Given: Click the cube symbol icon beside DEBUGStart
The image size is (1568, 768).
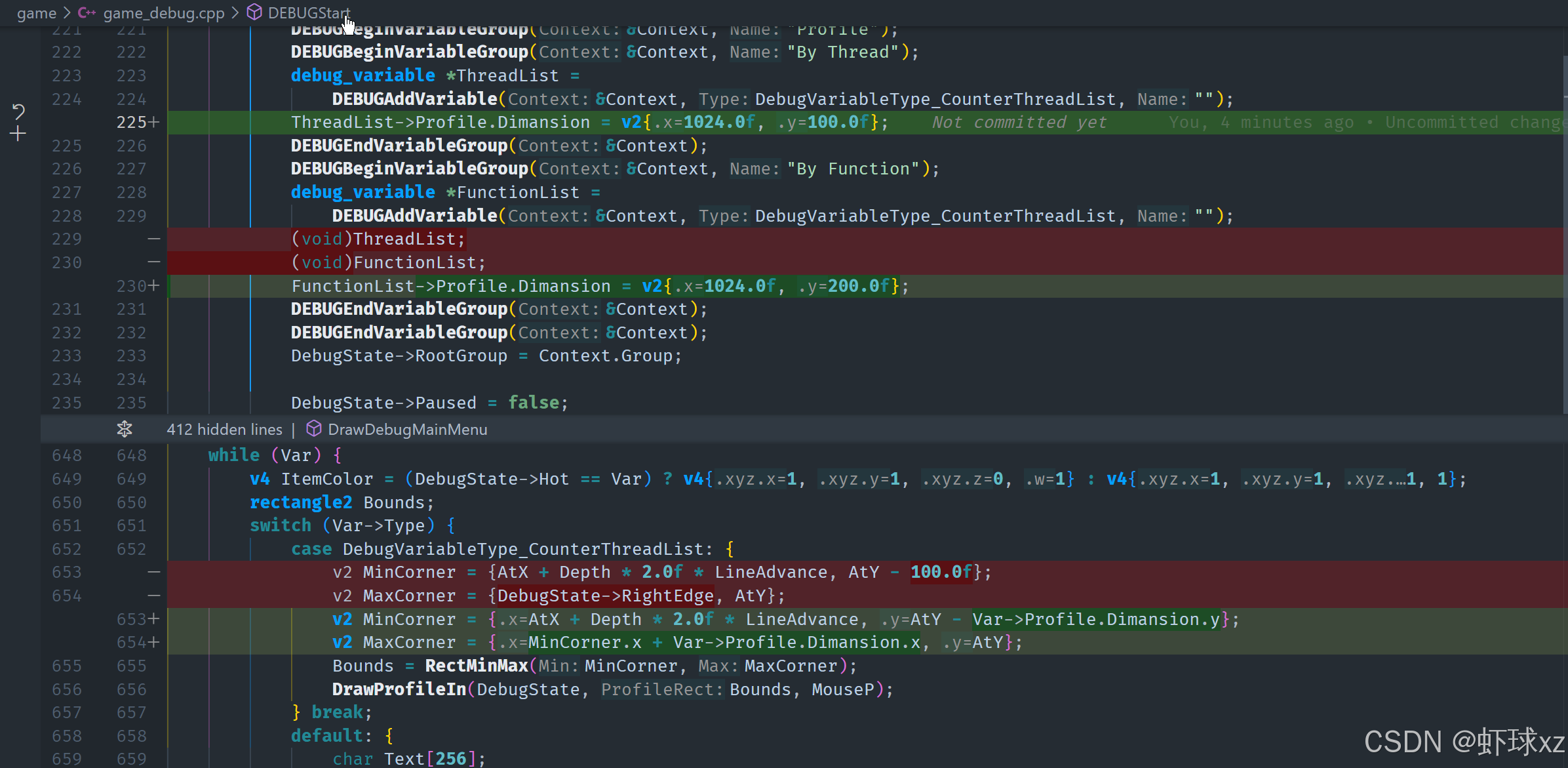Looking at the screenshot, I should 254,12.
